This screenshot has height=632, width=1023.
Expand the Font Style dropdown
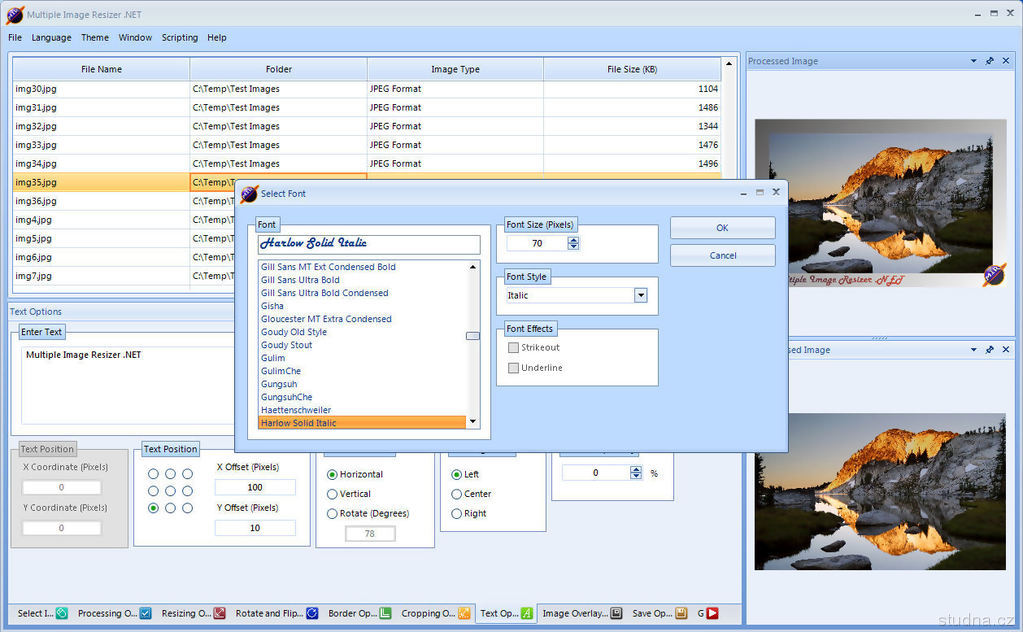click(x=640, y=295)
